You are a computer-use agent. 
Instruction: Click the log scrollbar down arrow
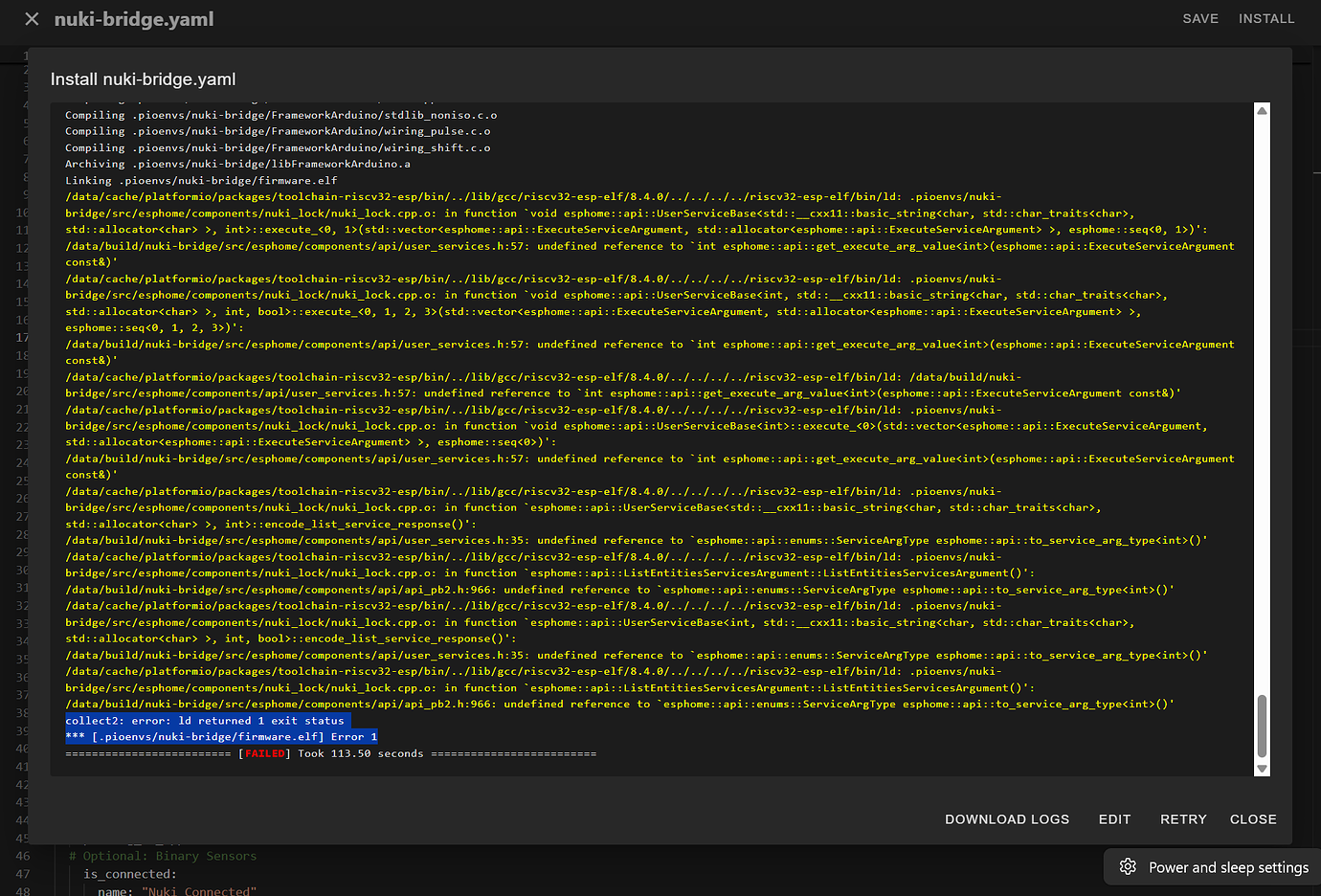pos(1262,769)
